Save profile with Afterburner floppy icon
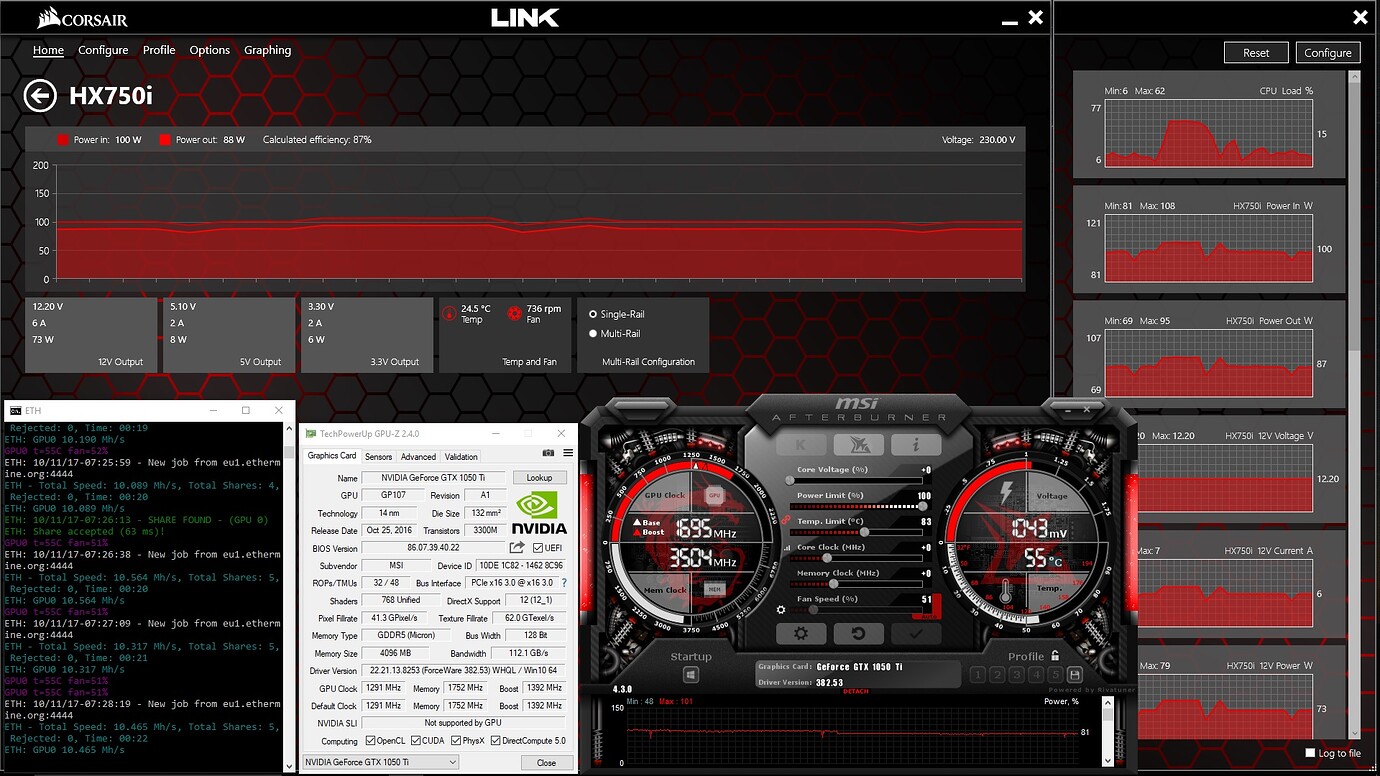1380x776 pixels. click(1074, 676)
